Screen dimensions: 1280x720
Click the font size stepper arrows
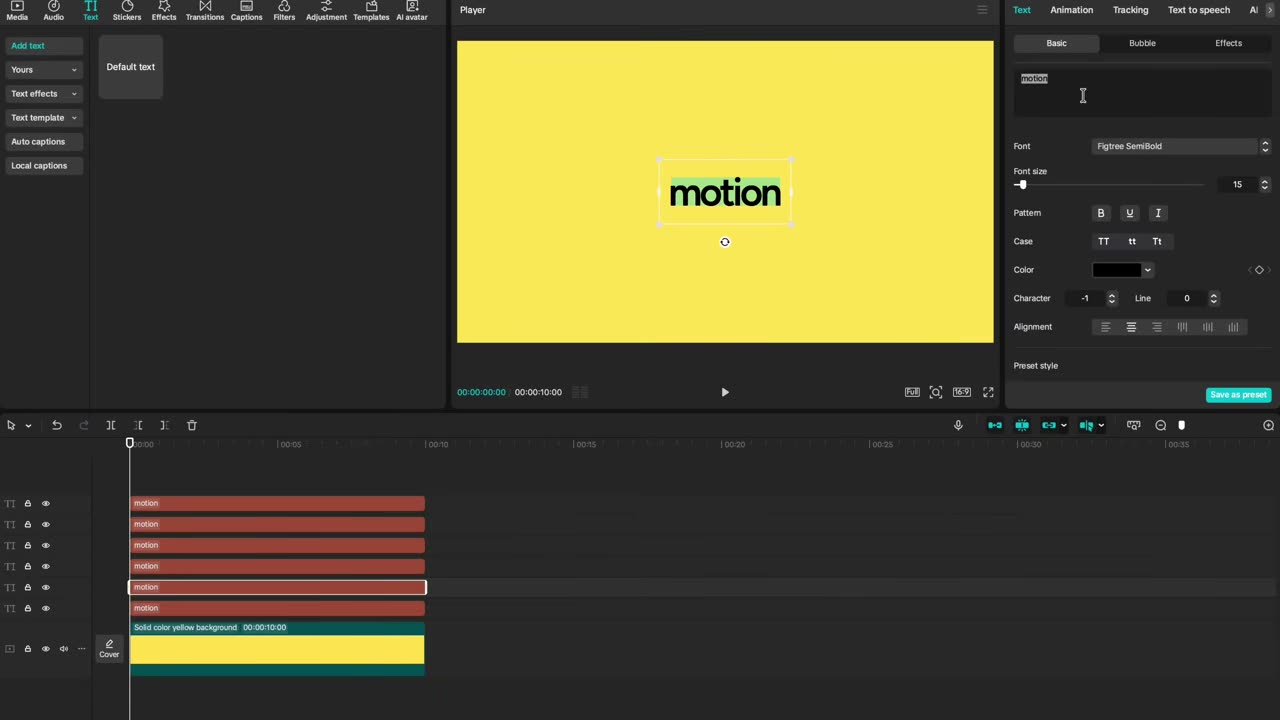pyautogui.click(x=1264, y=185)
